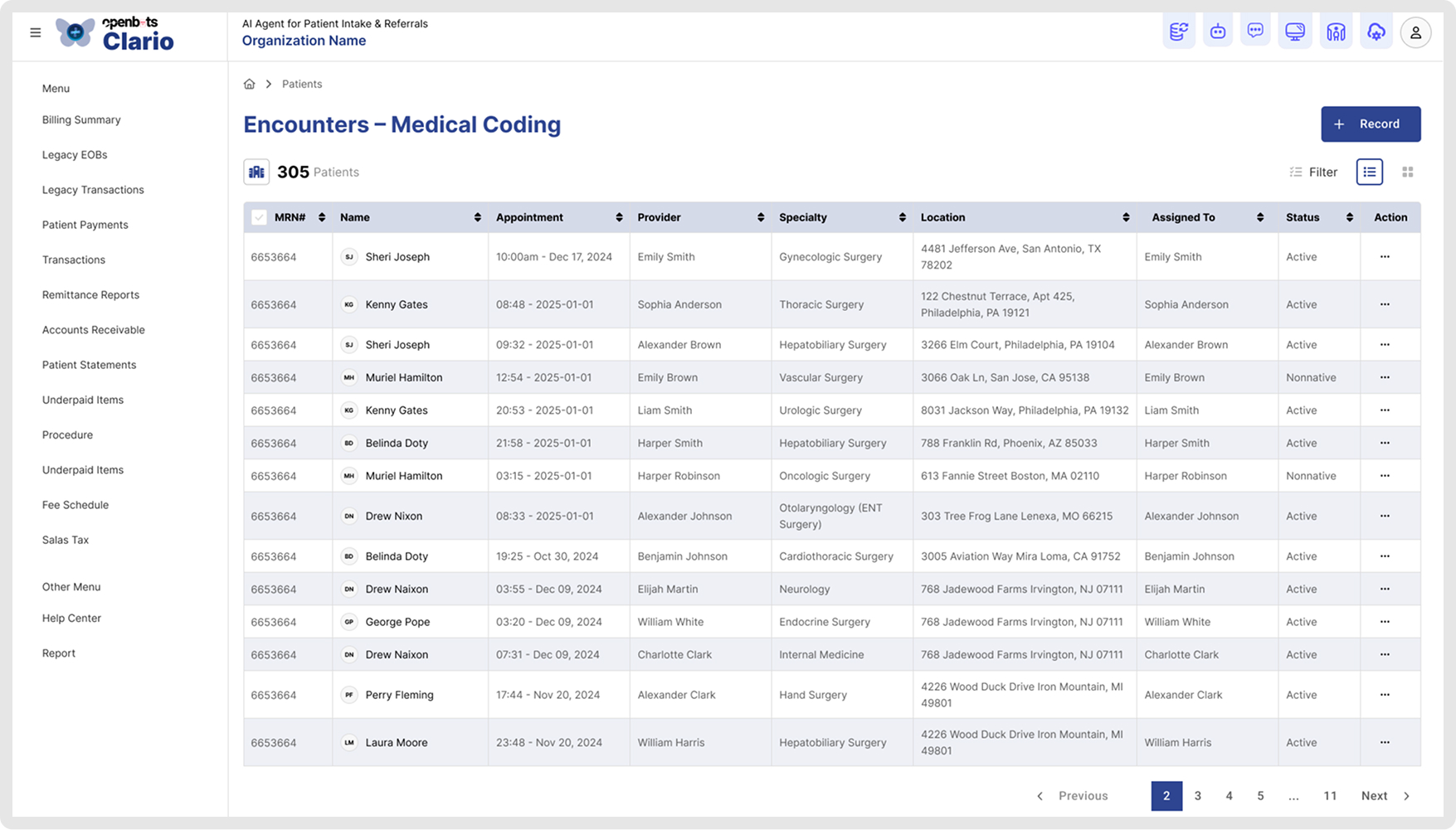
Task: Click the database sync icon in header
Action: pyautogui.click(x=1178, y=32)
